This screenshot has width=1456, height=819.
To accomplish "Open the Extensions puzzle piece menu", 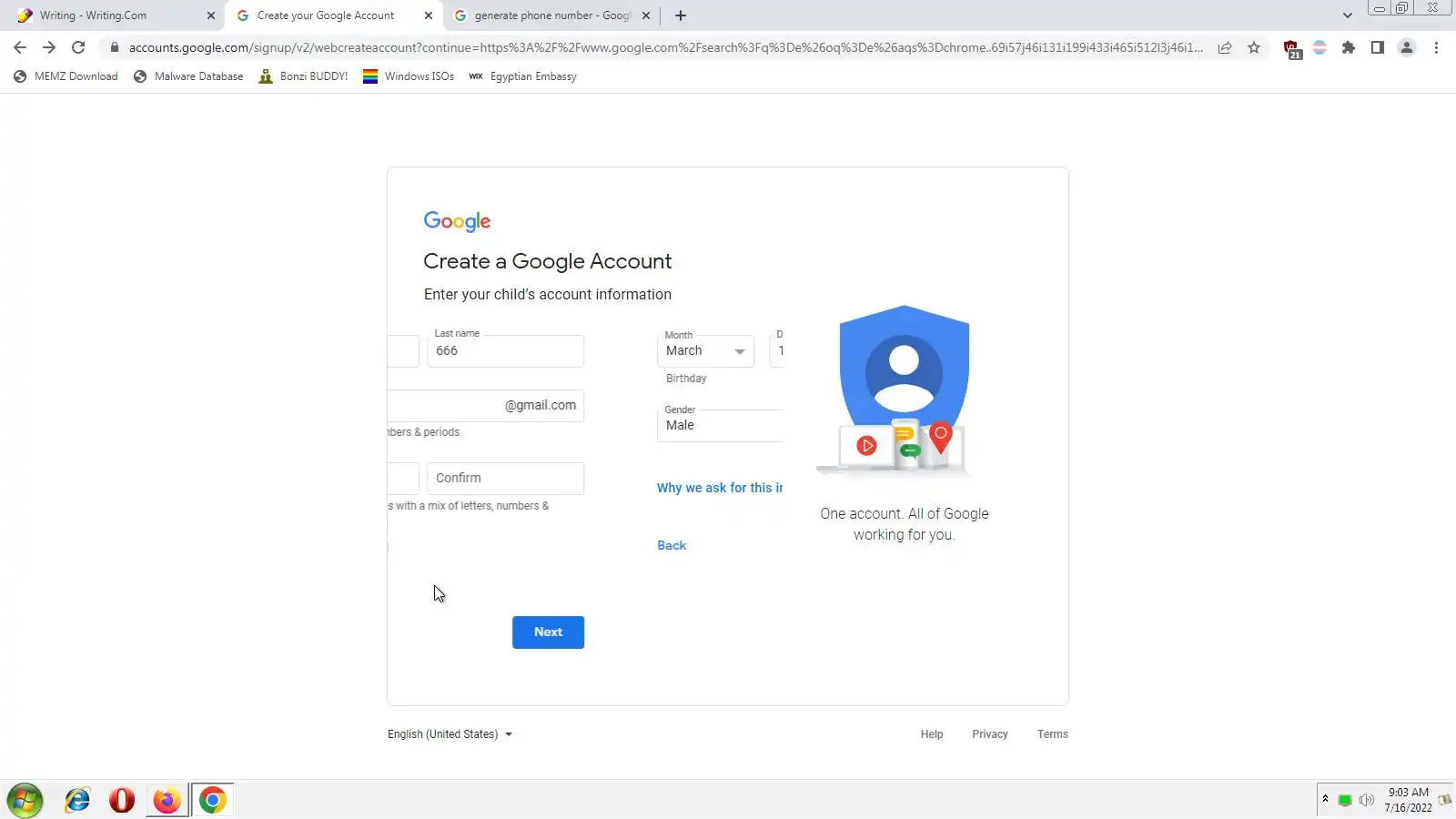I will click(x=1349, y=47).
